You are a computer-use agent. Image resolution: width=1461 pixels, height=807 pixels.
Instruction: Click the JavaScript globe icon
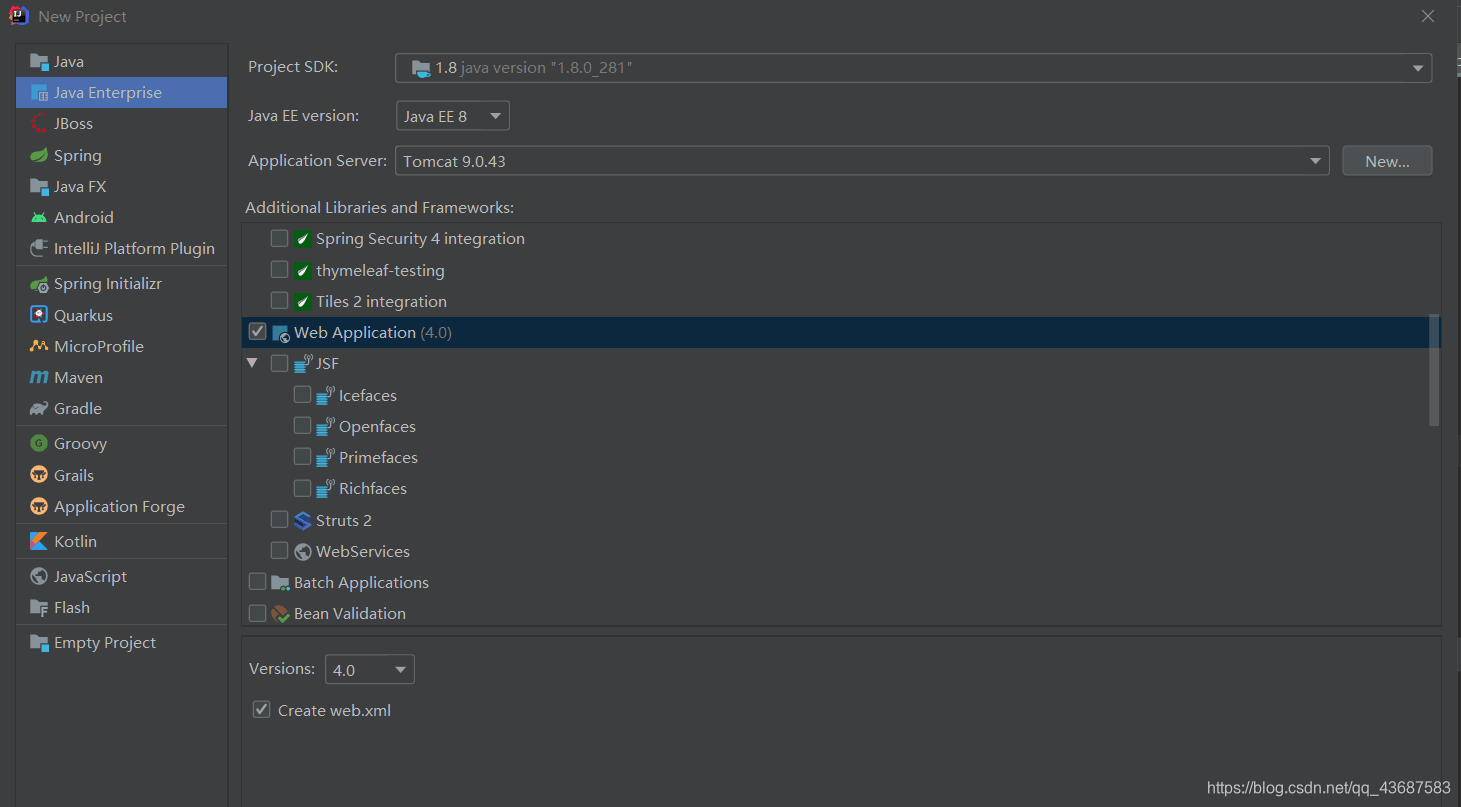point(39,576)
